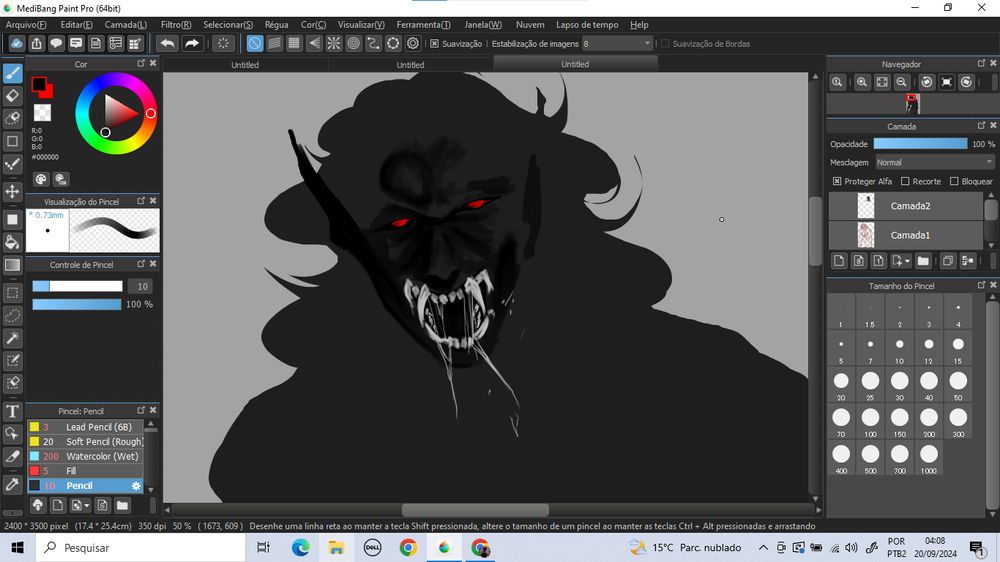1000x562 pixels.
Task: Adjust the layer Opacidade slider
Action: coord(920,144)
